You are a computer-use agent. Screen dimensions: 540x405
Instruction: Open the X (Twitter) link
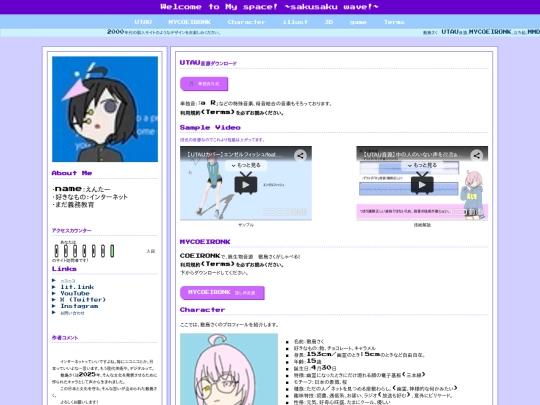[83, 300]
